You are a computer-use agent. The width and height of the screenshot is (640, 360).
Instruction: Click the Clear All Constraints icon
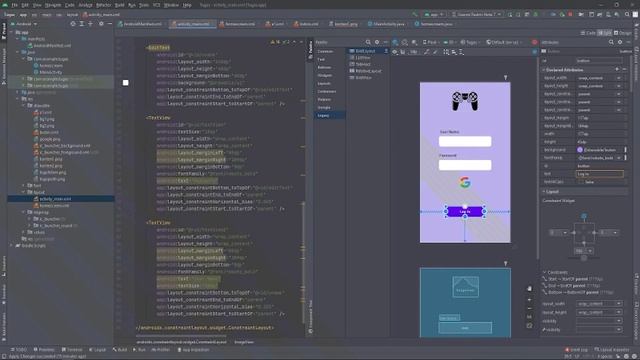(427, 52)
